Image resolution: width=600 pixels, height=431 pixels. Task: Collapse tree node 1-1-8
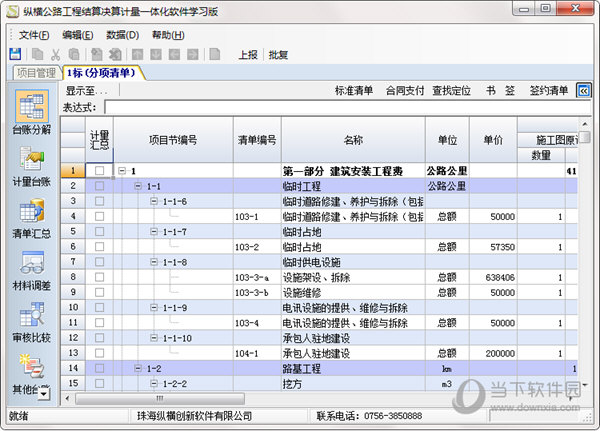click(154, 262)
